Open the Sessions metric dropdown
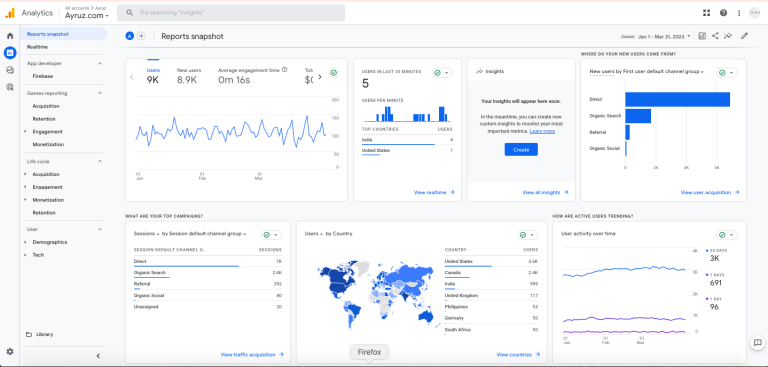This screenshot has height=367, width=768. click(146, 234)
